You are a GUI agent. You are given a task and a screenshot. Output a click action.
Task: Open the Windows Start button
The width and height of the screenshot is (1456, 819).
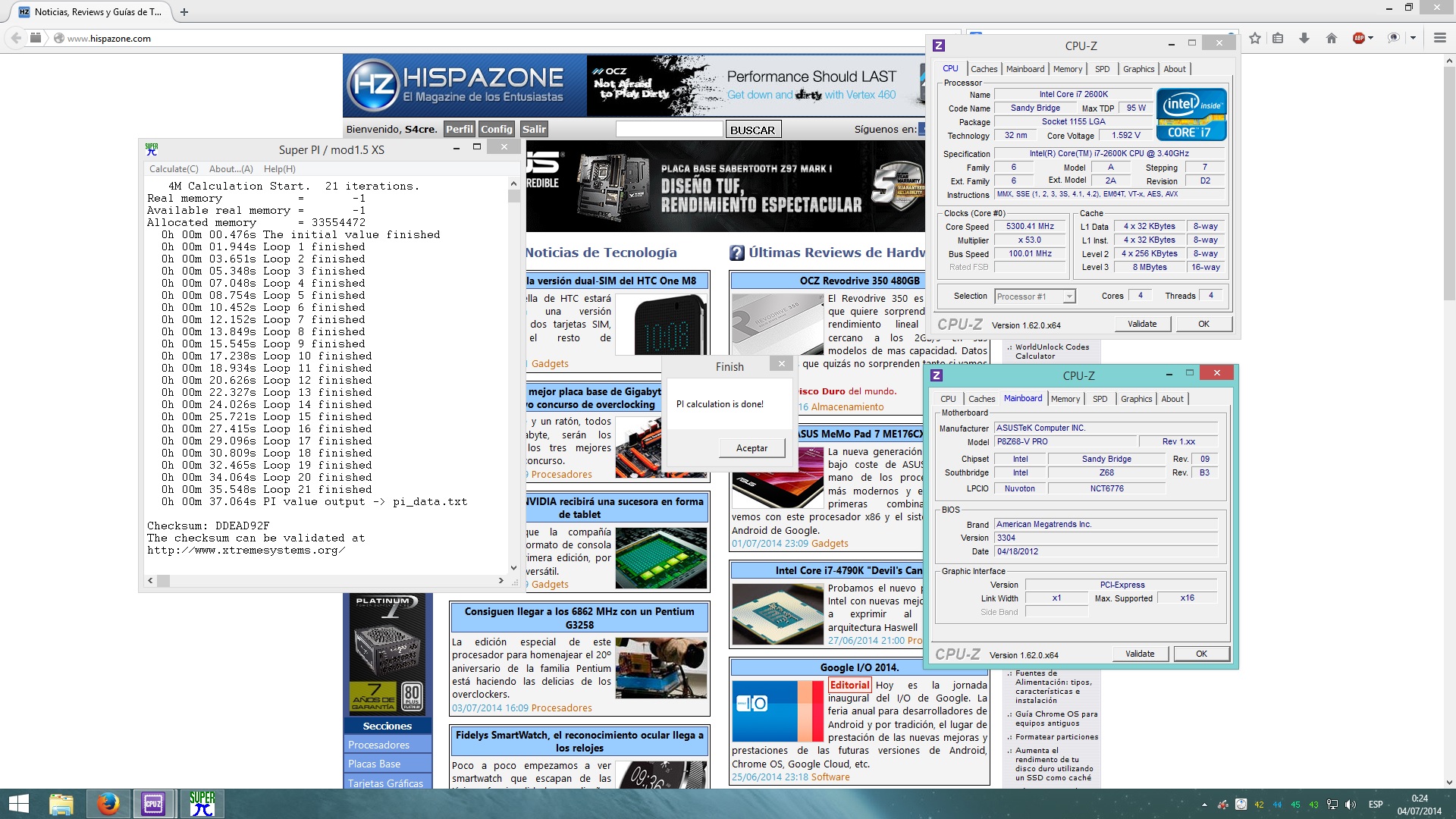pyautogui.click(x=18, y=804)
